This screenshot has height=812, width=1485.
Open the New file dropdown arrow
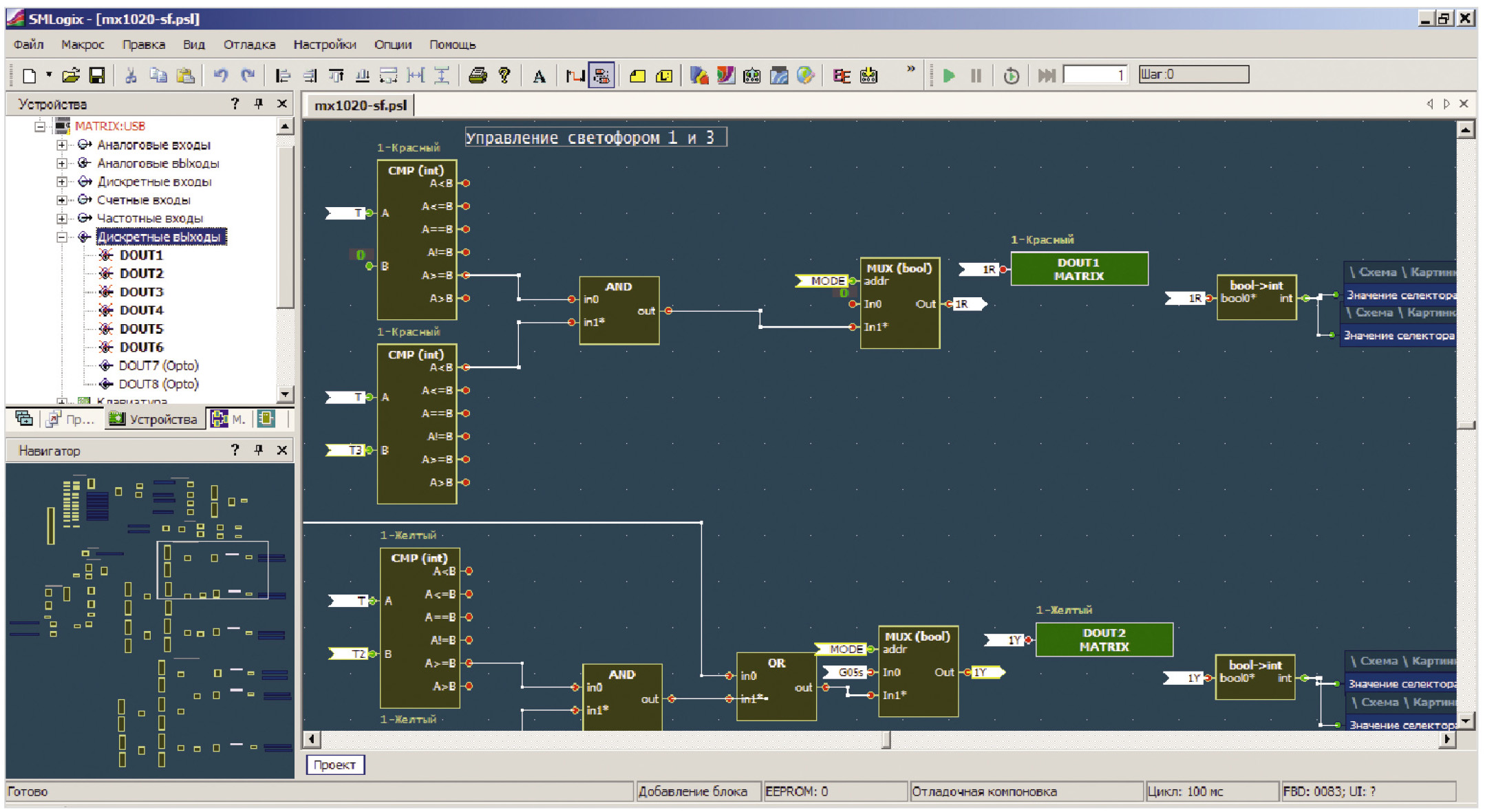click(x=49, y=74)
